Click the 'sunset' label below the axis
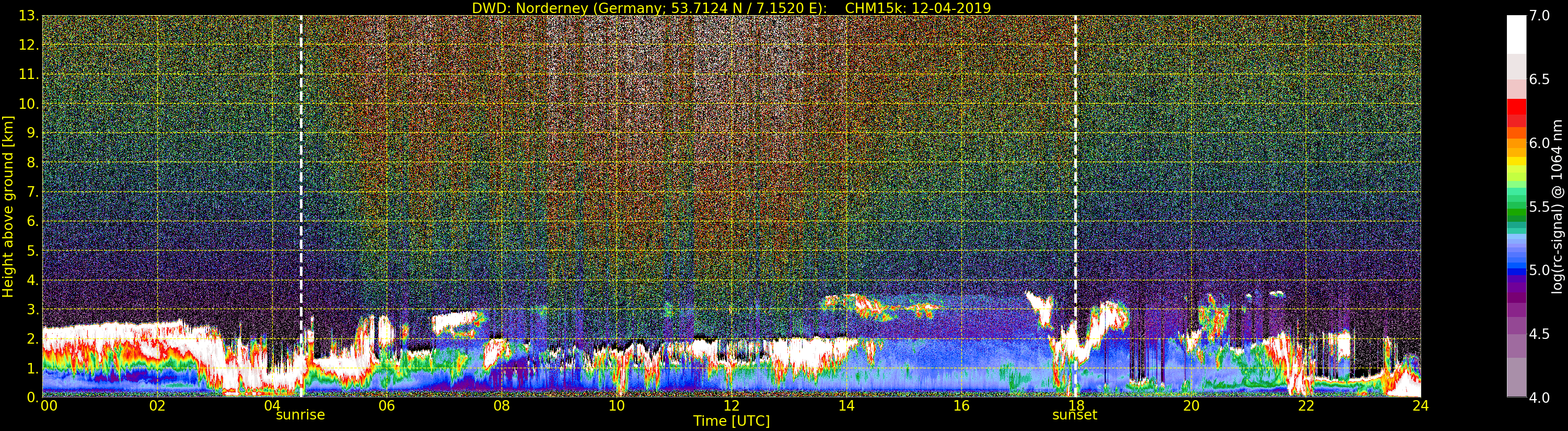The width and height of the screenshot is (1568, 431). coord(1075,415)
